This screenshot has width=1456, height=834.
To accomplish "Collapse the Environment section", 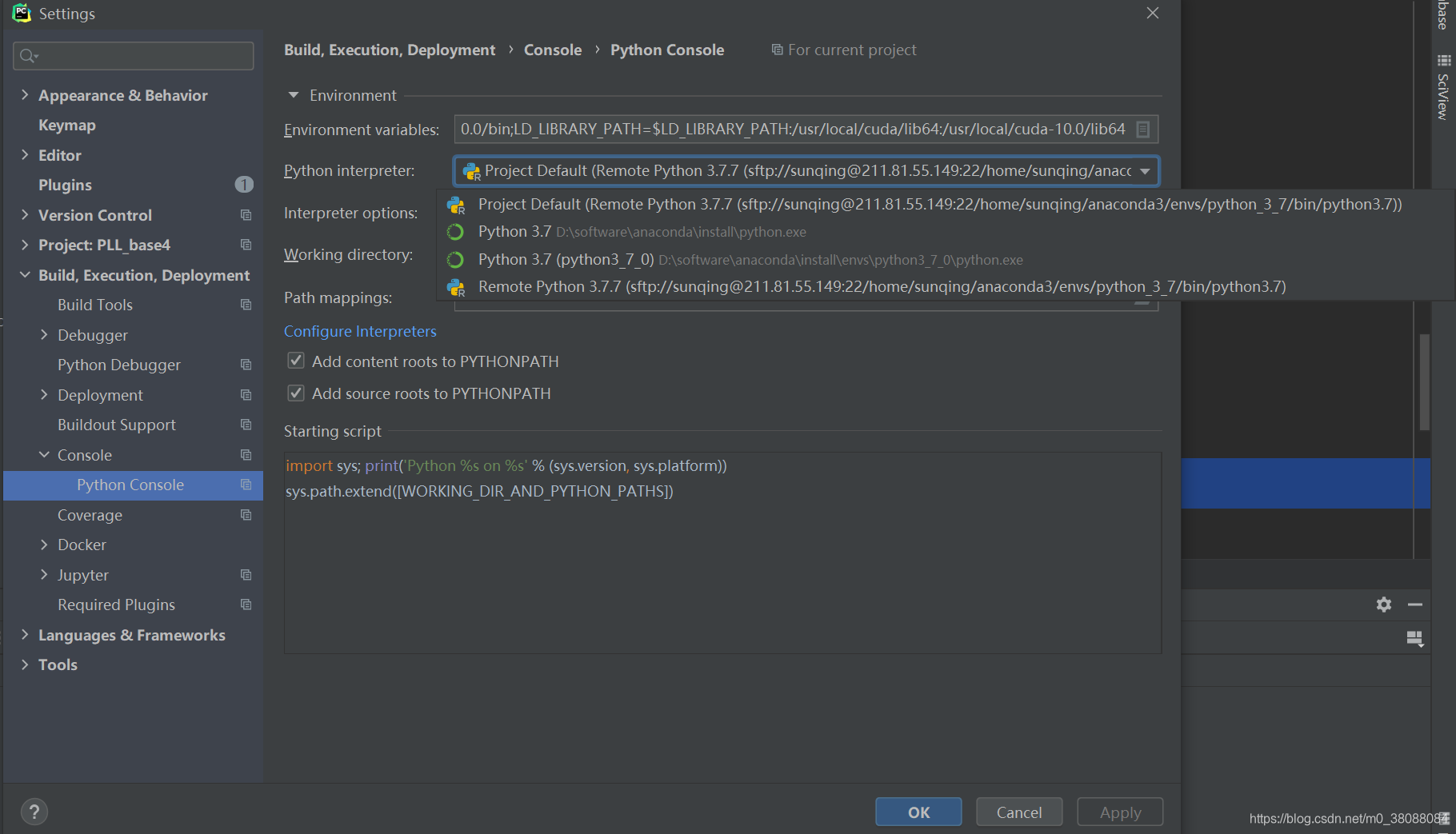I will 294,95.
